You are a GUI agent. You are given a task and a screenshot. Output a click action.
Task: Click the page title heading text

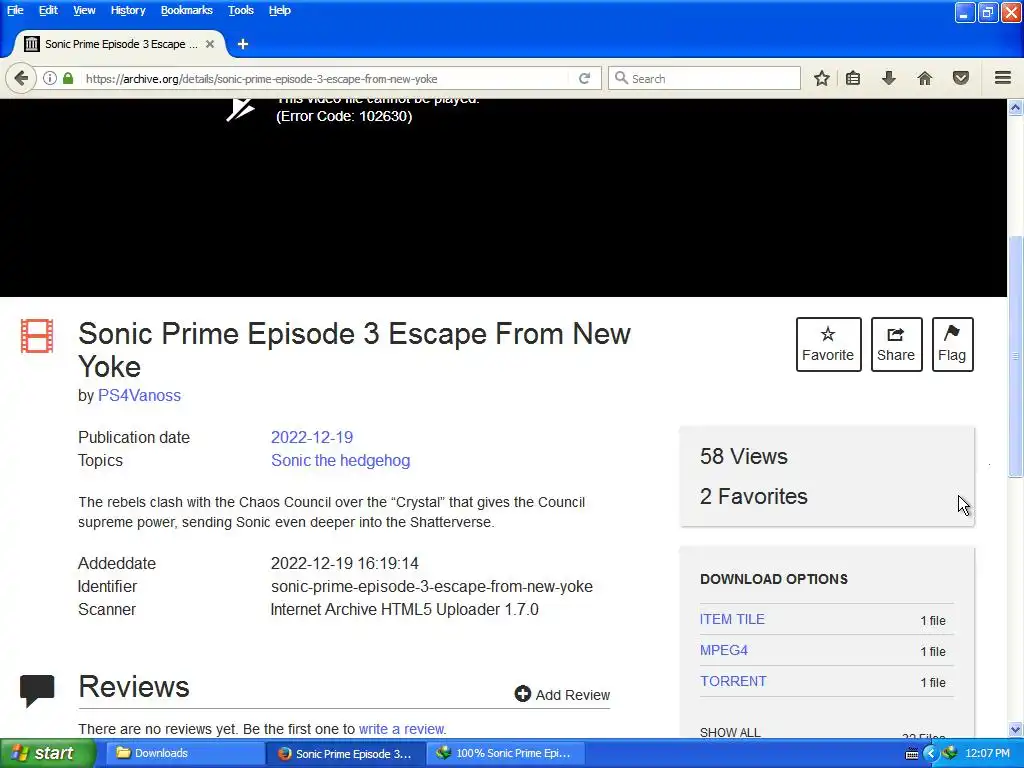354,349
